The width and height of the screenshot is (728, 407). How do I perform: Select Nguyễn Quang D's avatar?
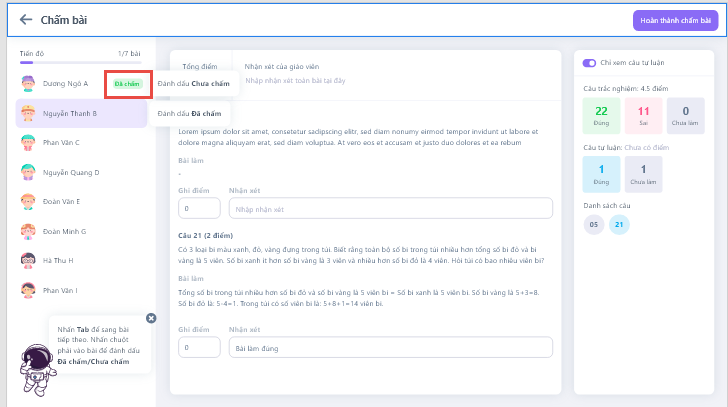coord(28,172)
